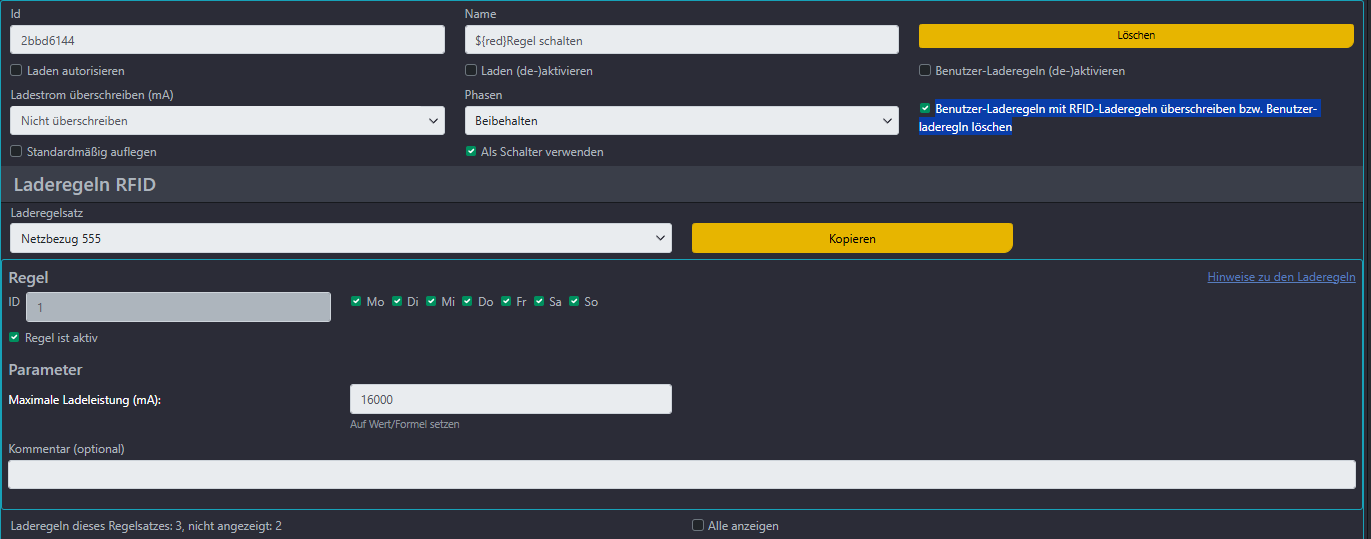Toggle the Sa weekday checkbox
Viewport: 1371px width, 539px height.
click(x=539, y=301)
